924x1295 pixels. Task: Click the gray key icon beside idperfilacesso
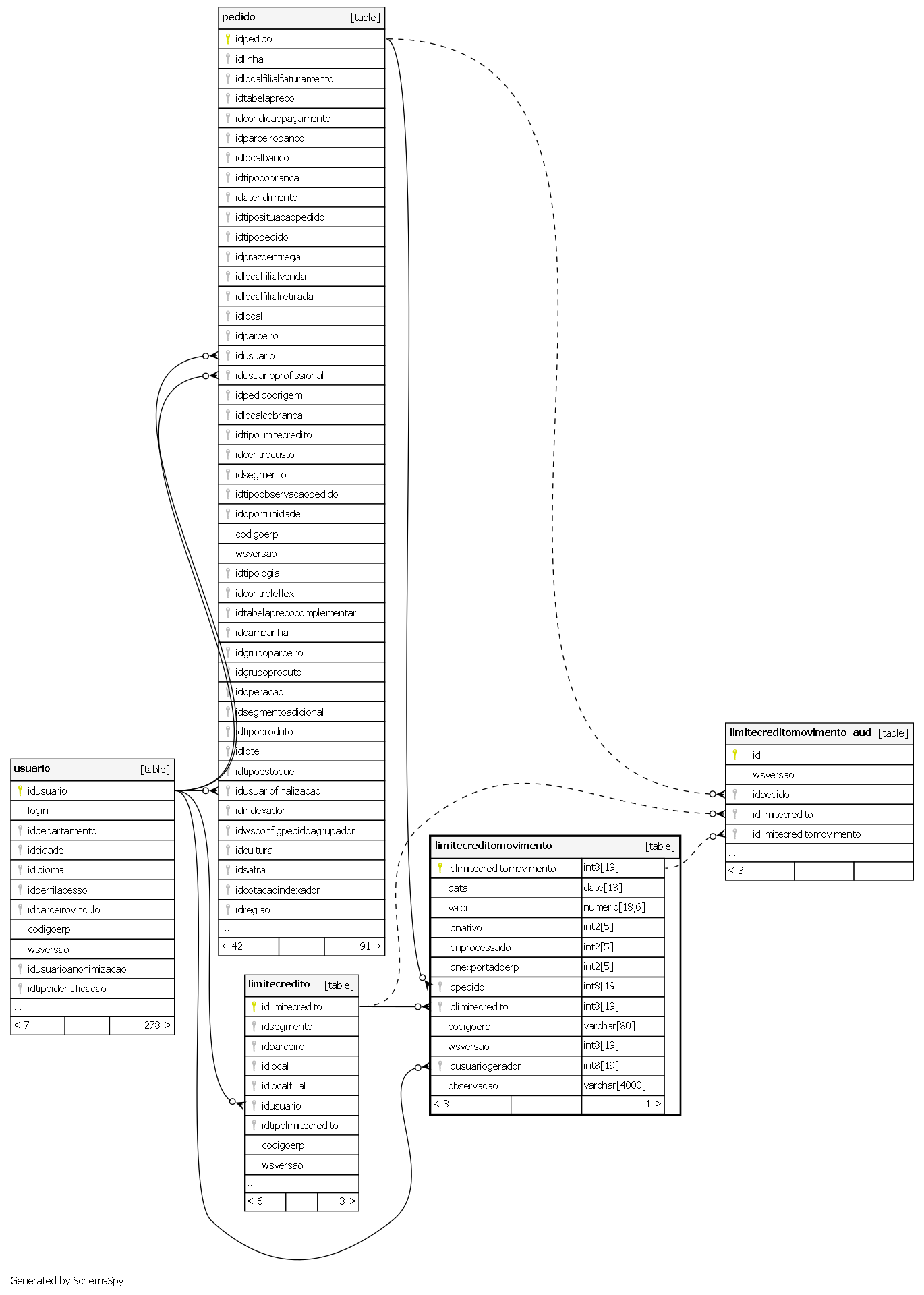20,890
